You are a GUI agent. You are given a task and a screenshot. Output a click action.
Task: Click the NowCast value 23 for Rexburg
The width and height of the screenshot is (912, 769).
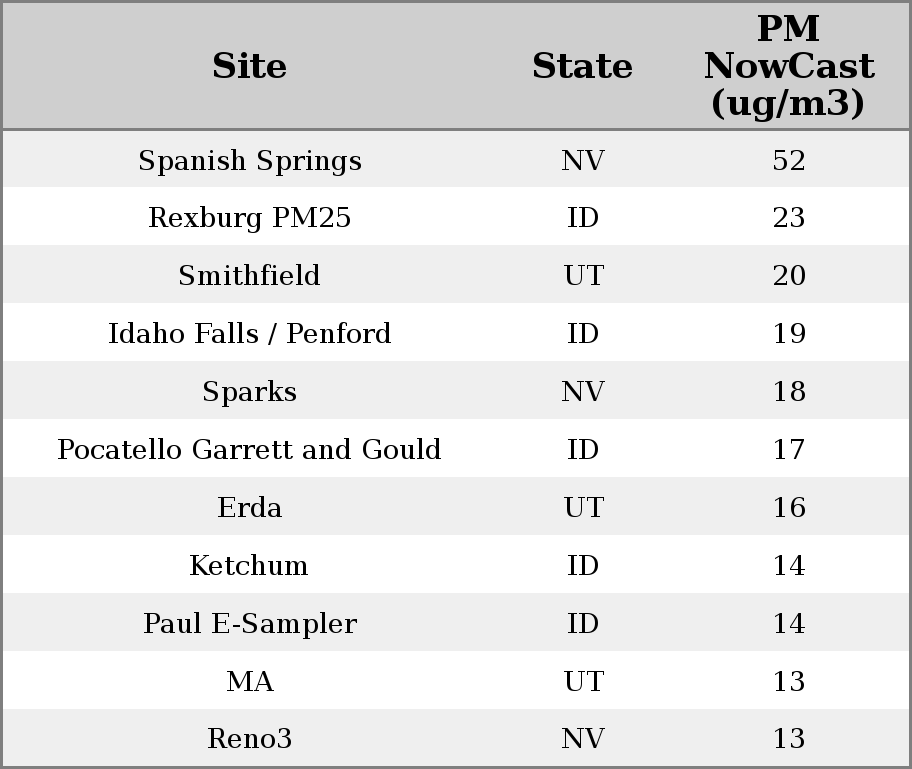click(x=788, y=218)
